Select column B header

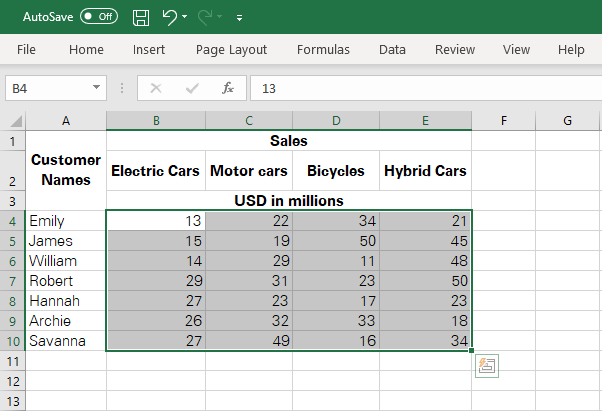156,121
